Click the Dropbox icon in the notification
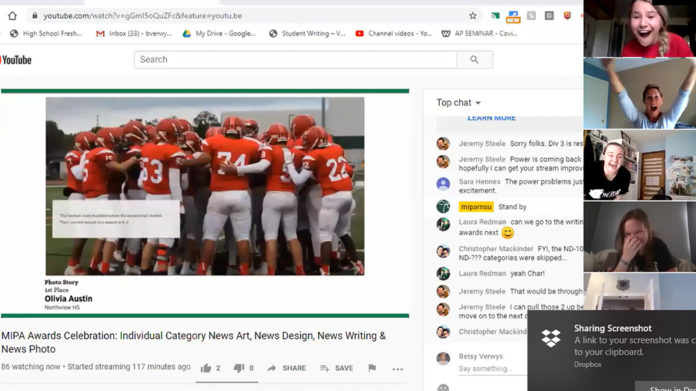 click(x=551, y=338)
